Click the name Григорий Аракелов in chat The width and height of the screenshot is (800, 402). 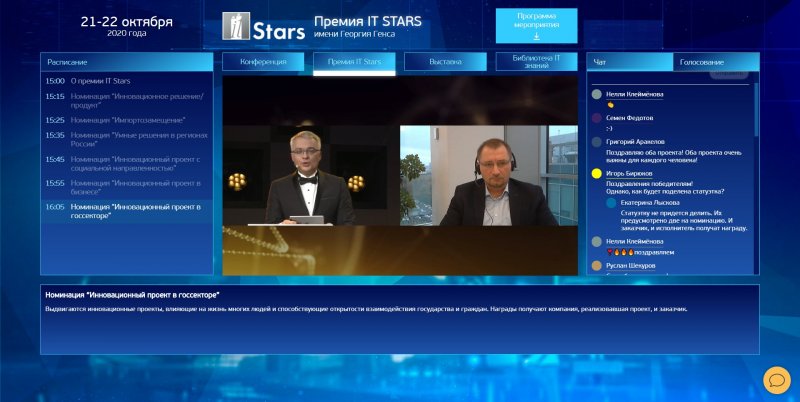coord(635,142)
